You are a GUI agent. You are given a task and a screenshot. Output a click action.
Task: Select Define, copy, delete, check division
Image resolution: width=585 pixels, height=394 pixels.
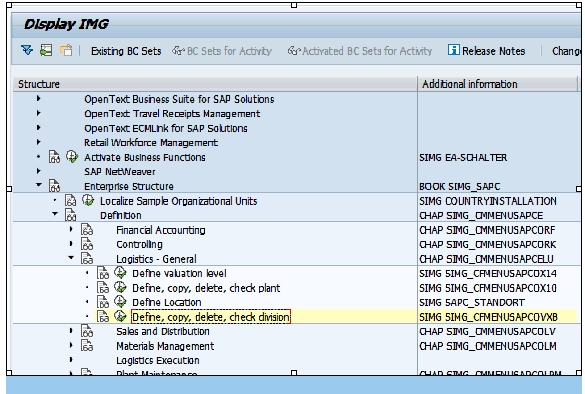pyautogui.click(x=211, y=317)
